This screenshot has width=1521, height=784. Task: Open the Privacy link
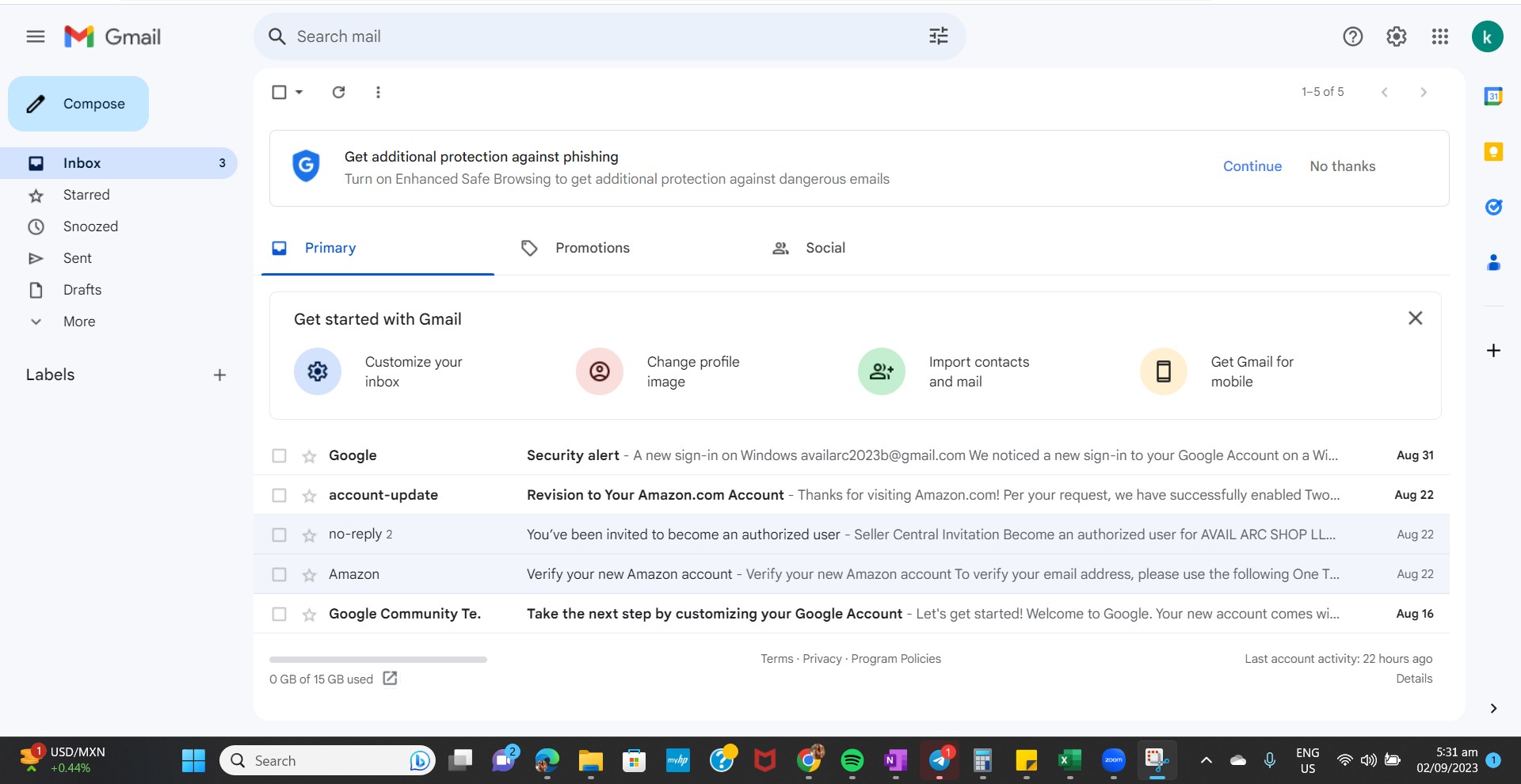tap(822, 659)
